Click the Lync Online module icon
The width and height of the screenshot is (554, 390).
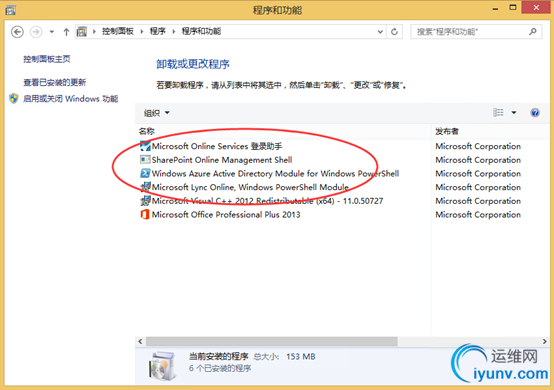tap(145, 187)
